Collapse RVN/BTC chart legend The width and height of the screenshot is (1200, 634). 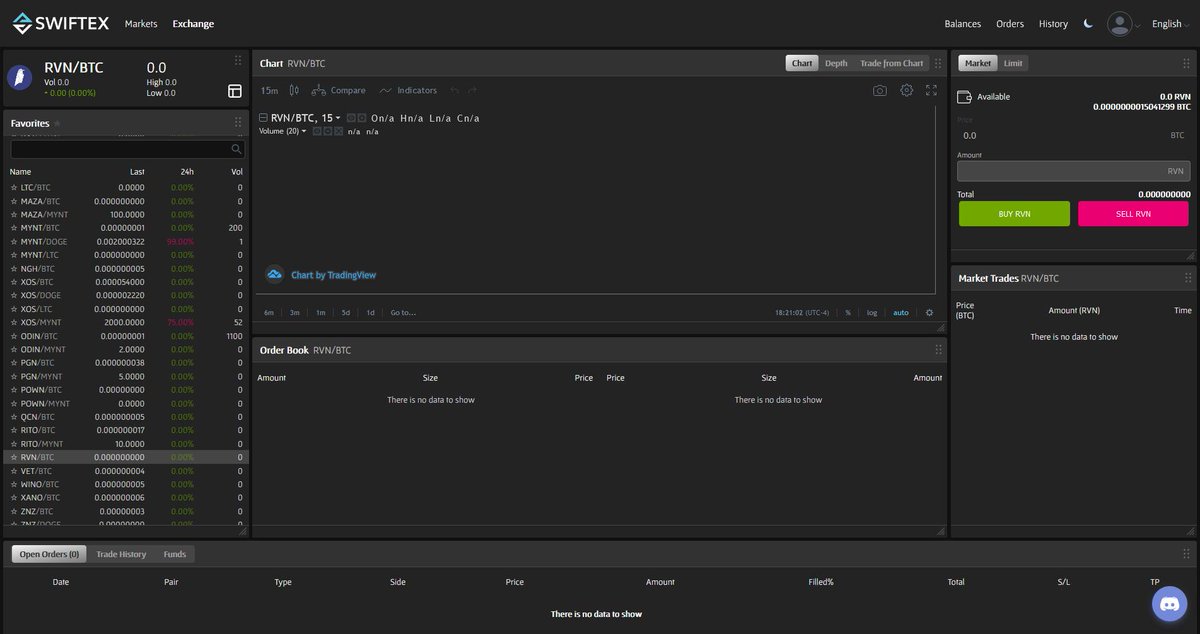click(x=263, y=118)
